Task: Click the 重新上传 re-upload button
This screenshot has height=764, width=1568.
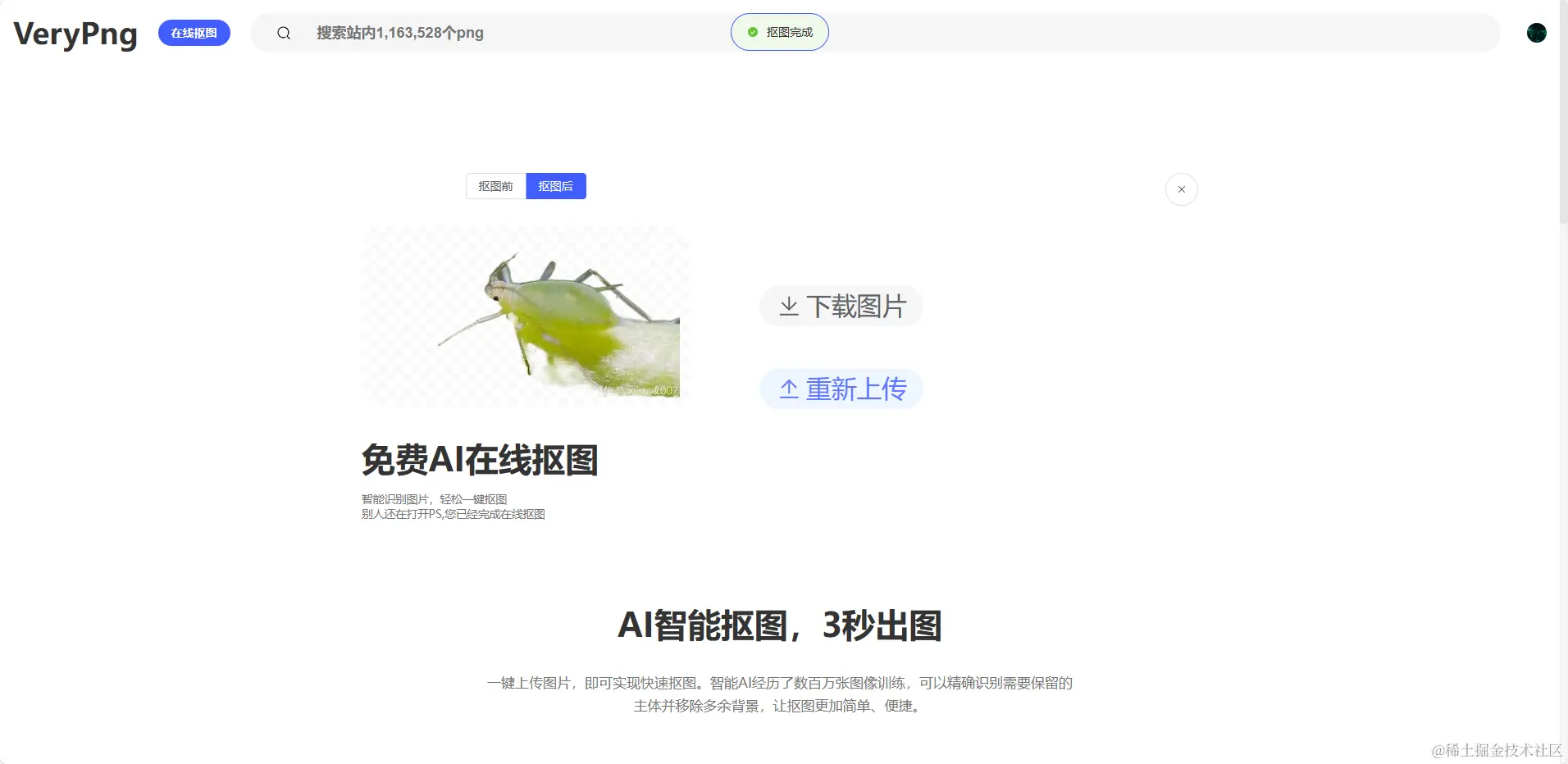Action: 841,389
